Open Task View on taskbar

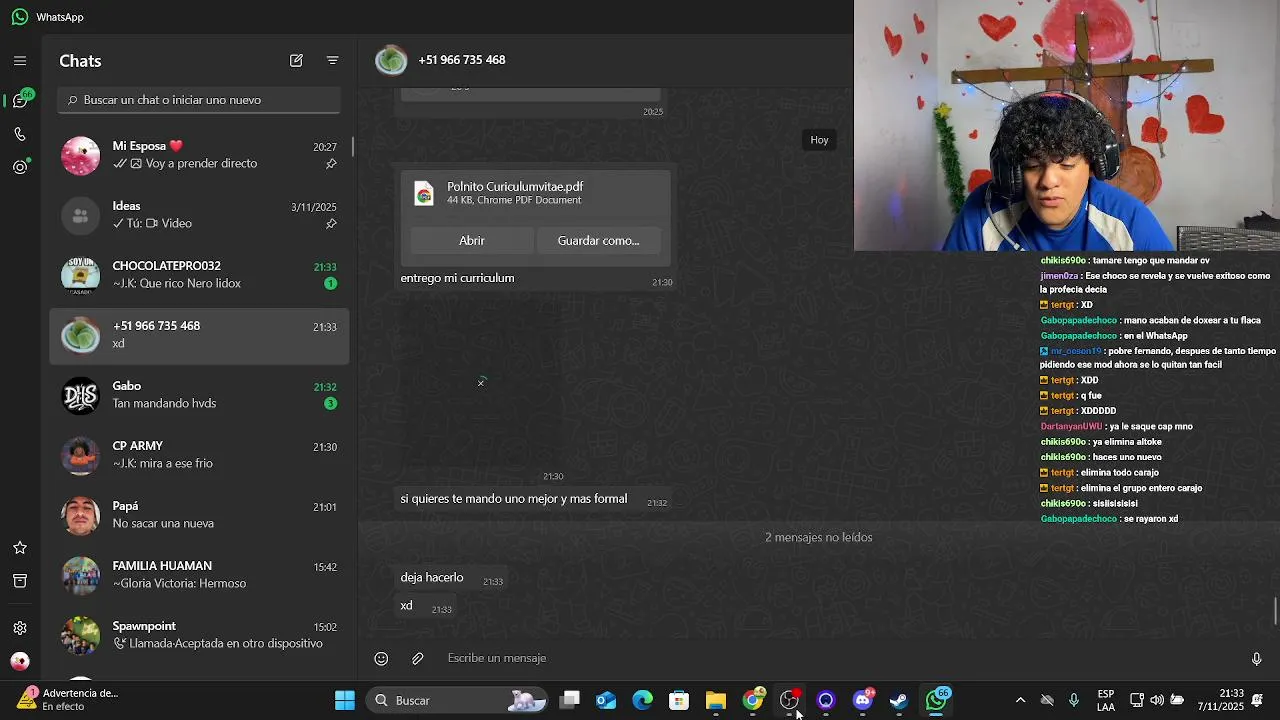(x=570, y=701)
